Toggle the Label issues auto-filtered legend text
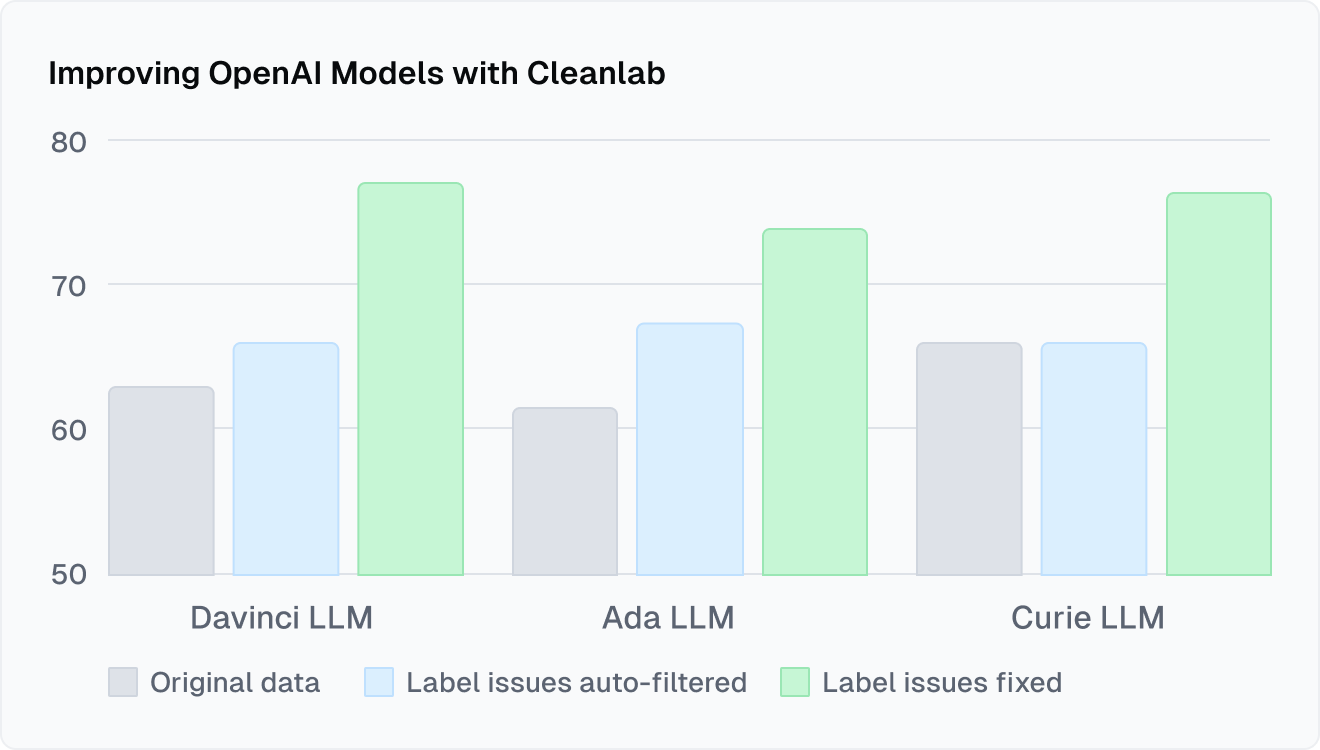Viewport: 1320px width, 750px height. pos(576,683)
